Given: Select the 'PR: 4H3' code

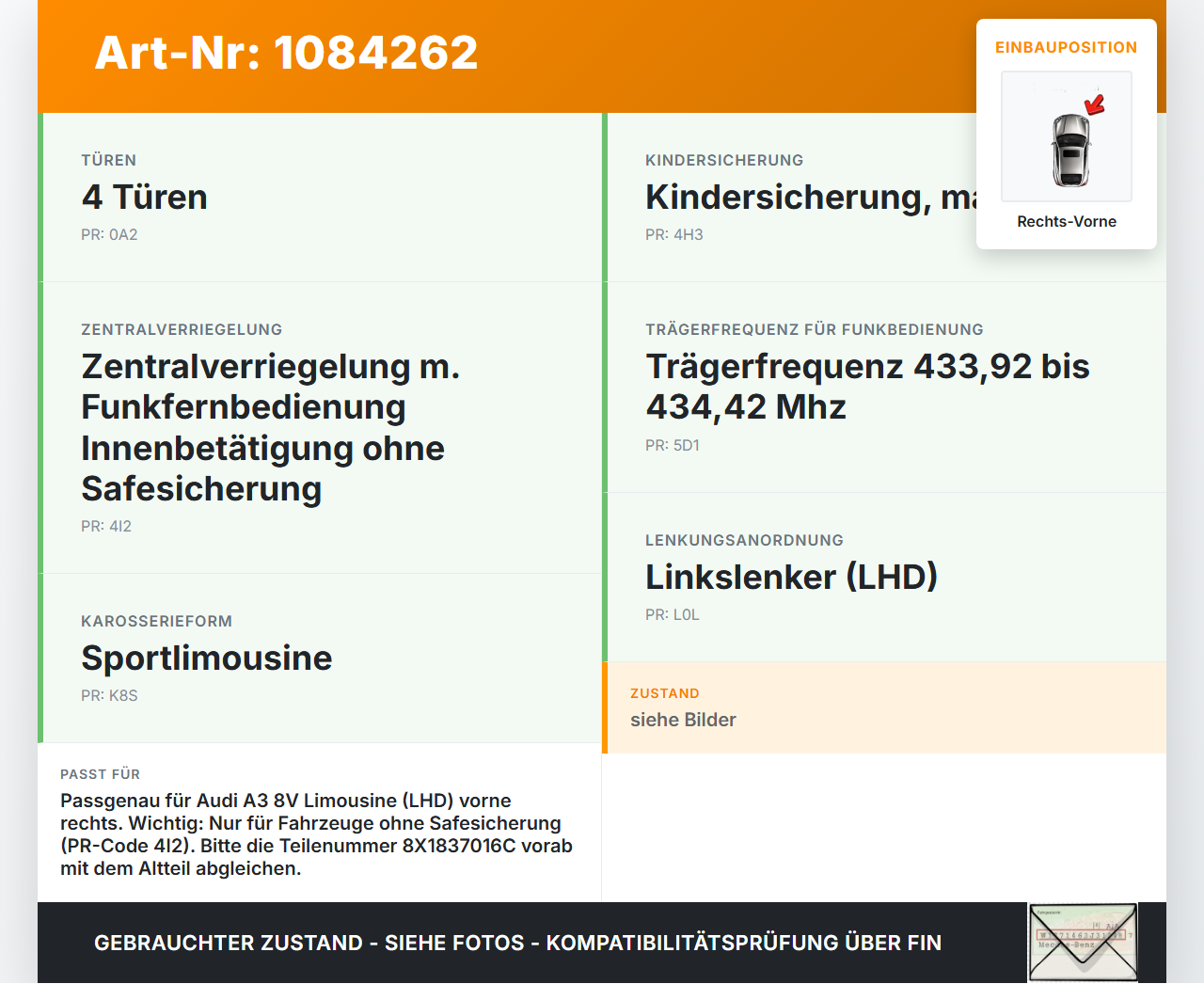Looking at the screenshot, I should tap(674, 234).
